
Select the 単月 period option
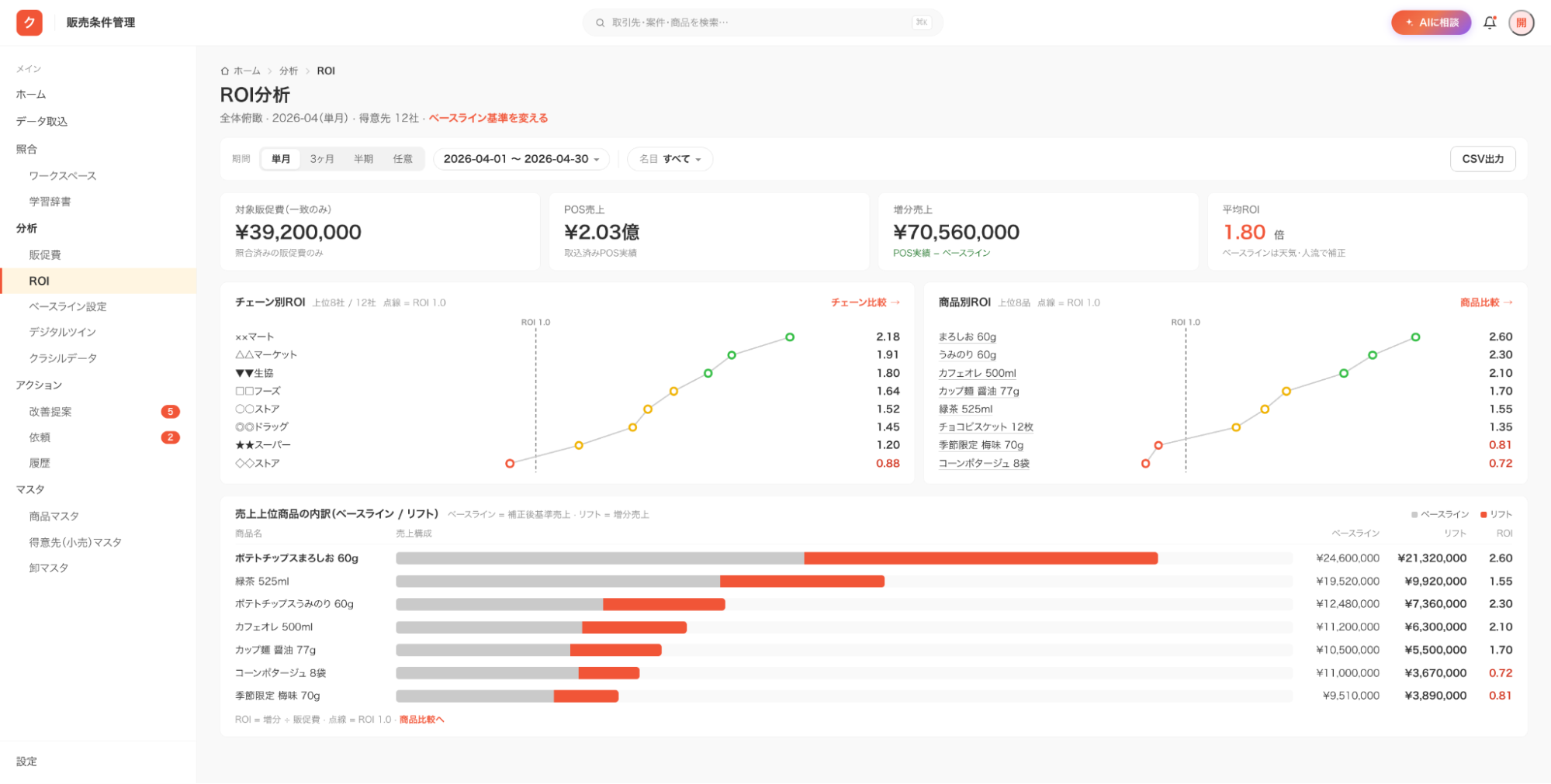click(x=281, y=159)
